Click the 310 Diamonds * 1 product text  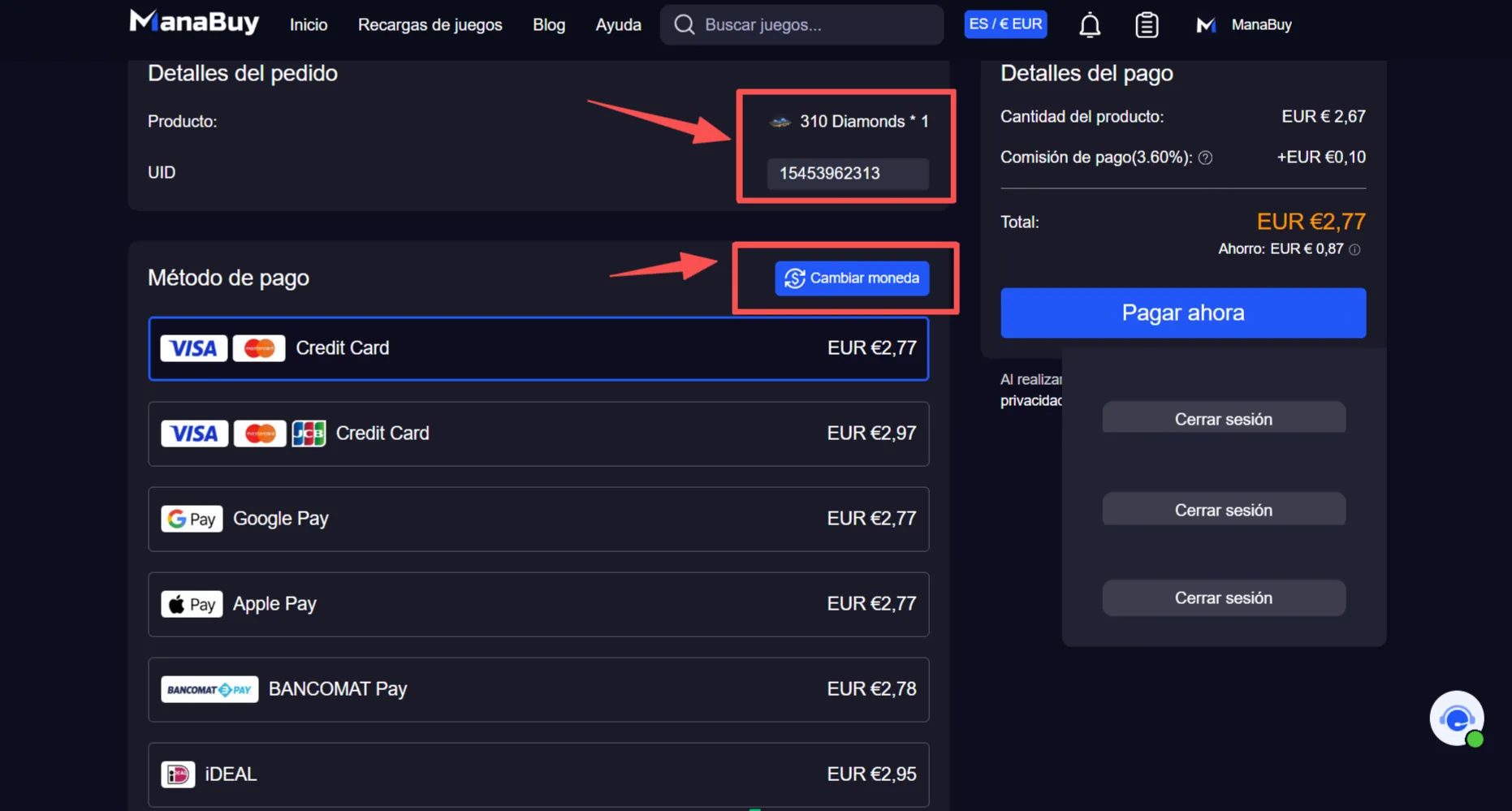click(864, 122)
